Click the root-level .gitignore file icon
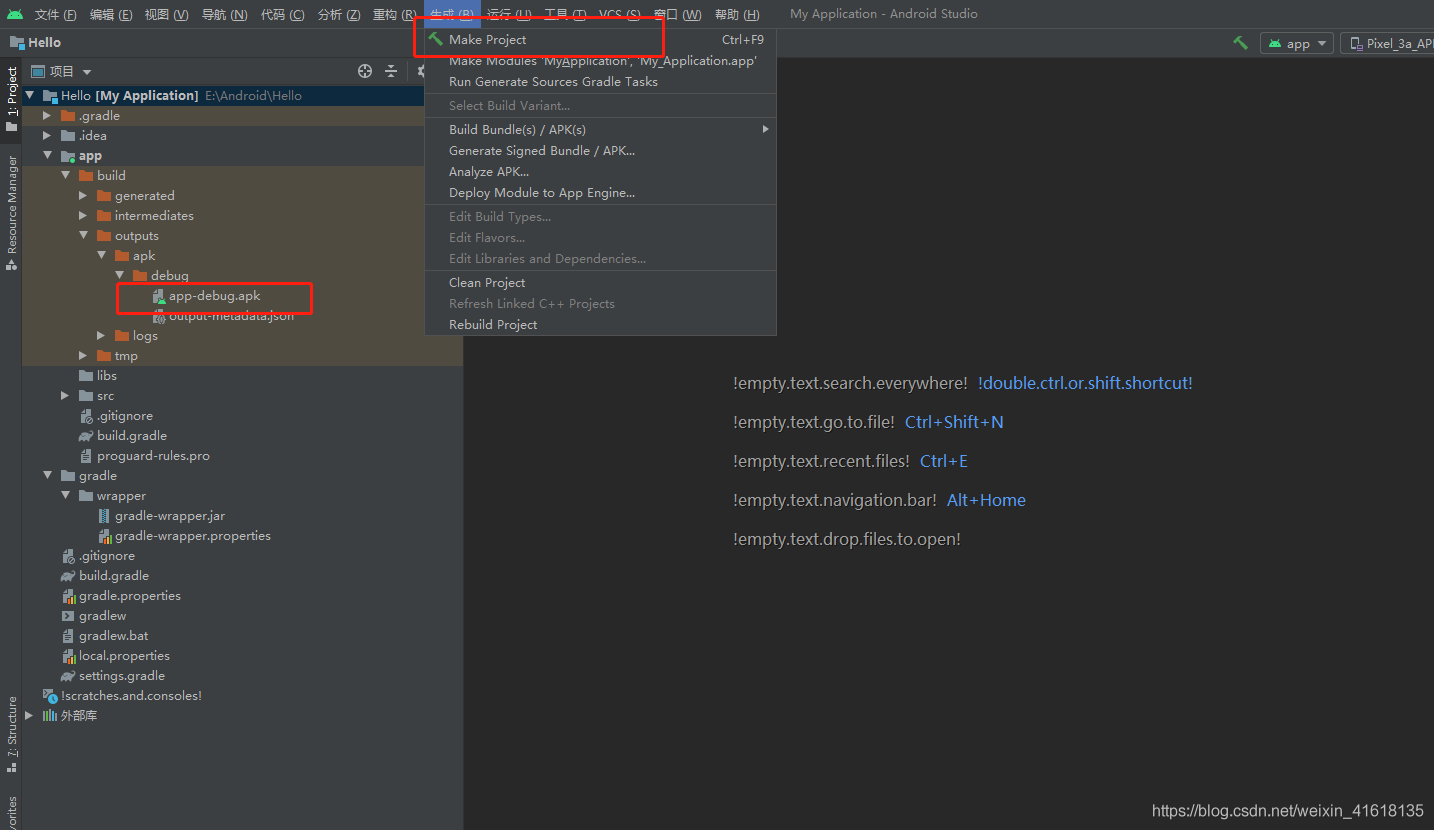This screenshot has width=1434, height=830. pyautogui.click(x=68, y=556)
